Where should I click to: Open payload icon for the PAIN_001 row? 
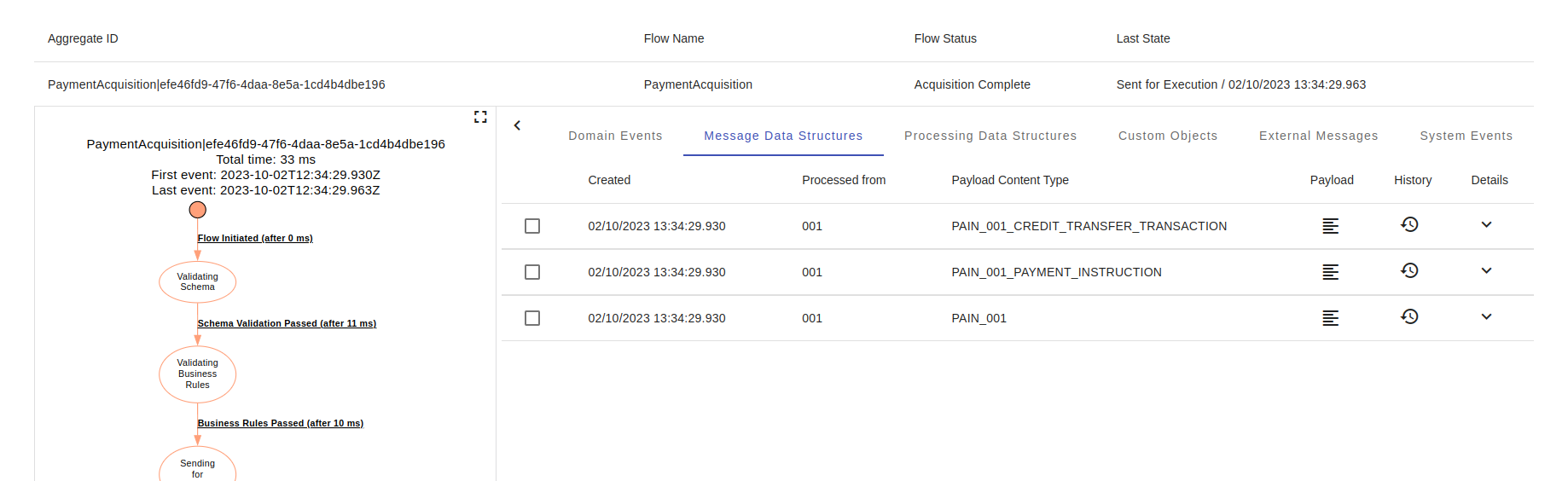pos(1330,318)
